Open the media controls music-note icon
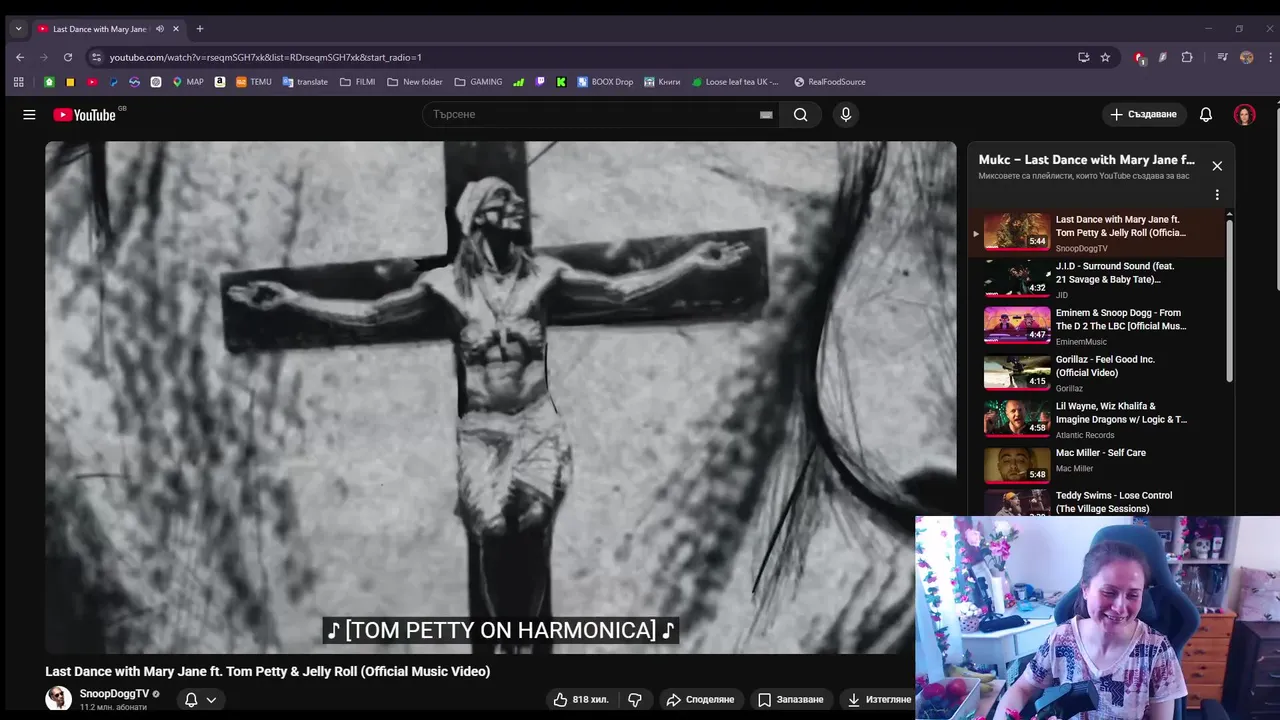Image resolution: width=1280 pixels, height=720 pixels. (1222, 57)
